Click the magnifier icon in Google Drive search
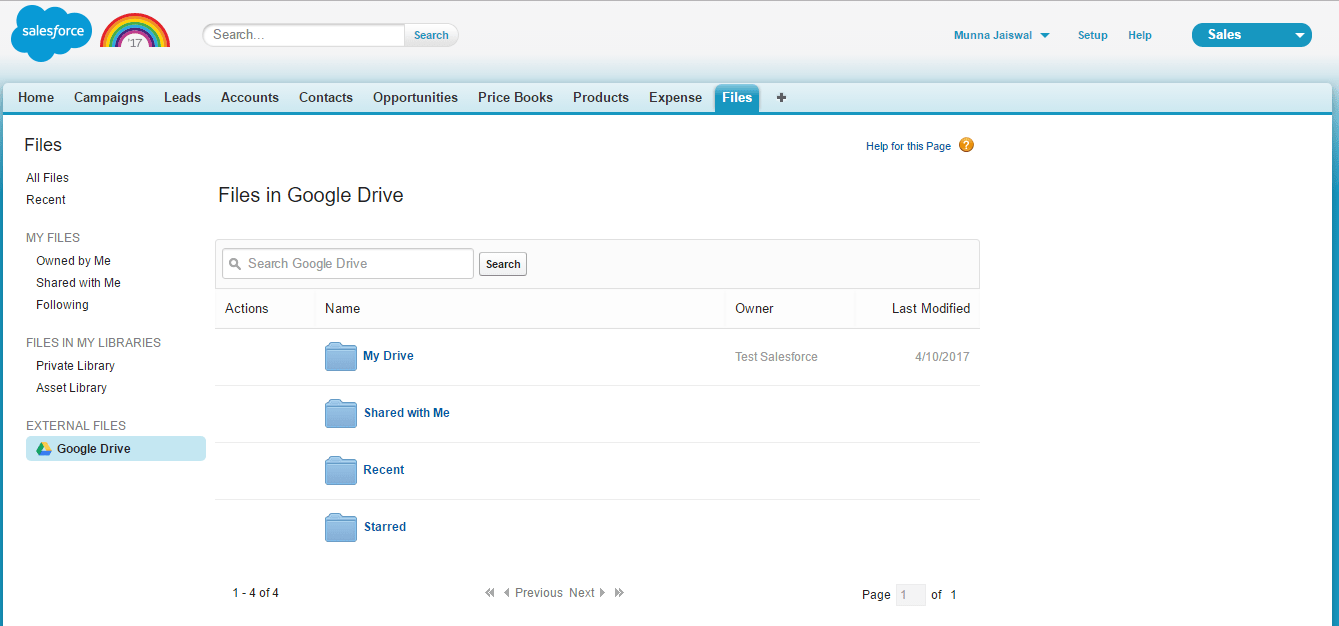Image resolution: width=1339 pixels, height=626 pixels. point(235,264)
